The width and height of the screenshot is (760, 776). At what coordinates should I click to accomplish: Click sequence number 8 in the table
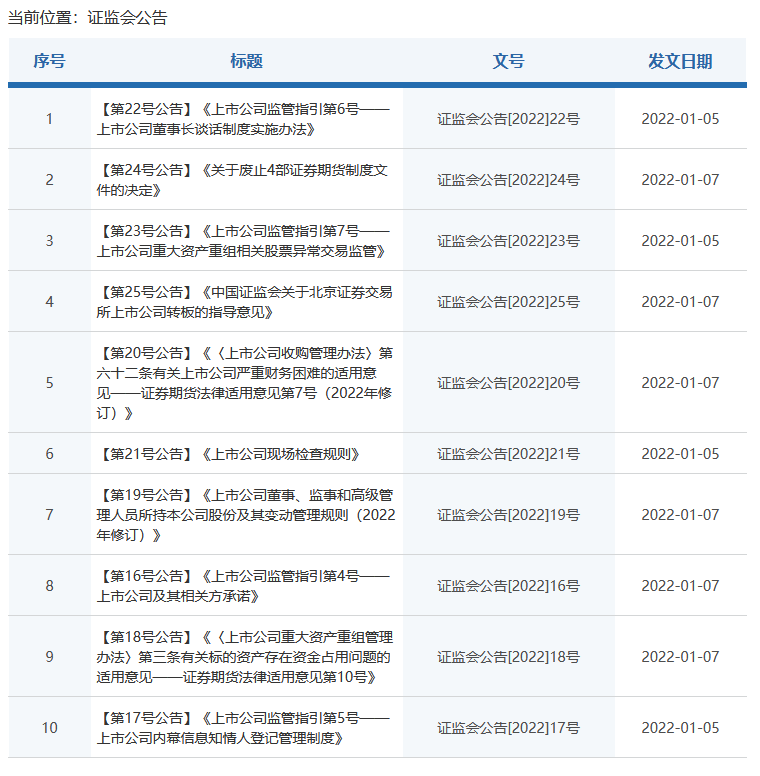[x=49, y=586]
